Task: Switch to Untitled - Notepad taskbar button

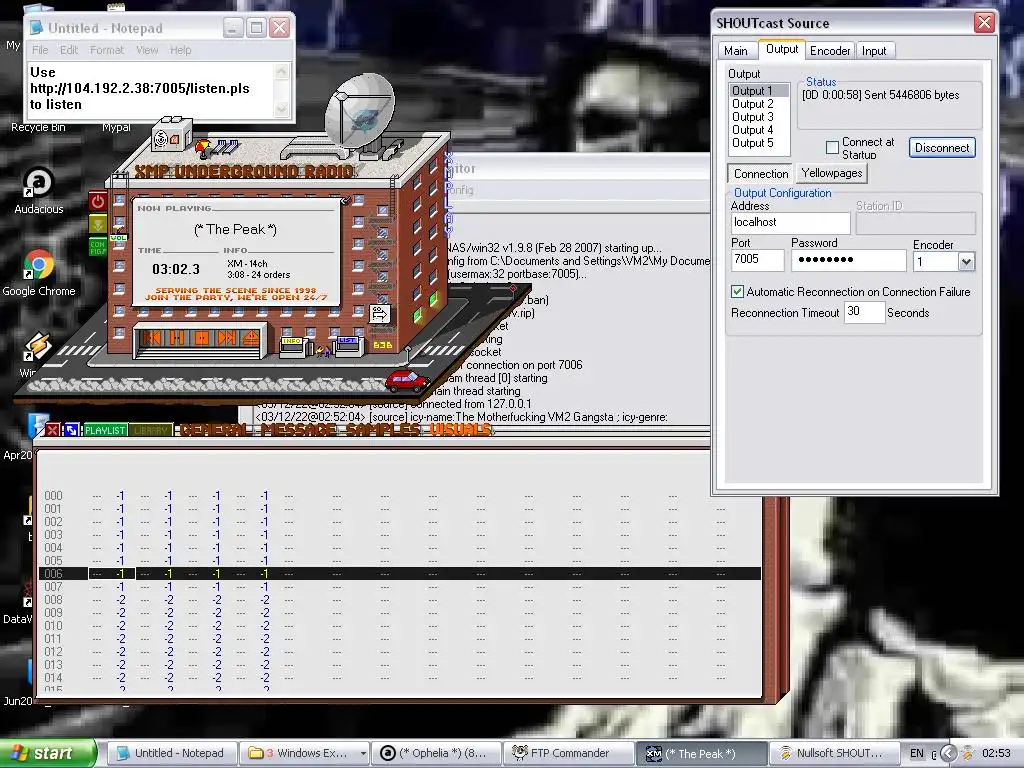Action: click(x=171, y=753)
